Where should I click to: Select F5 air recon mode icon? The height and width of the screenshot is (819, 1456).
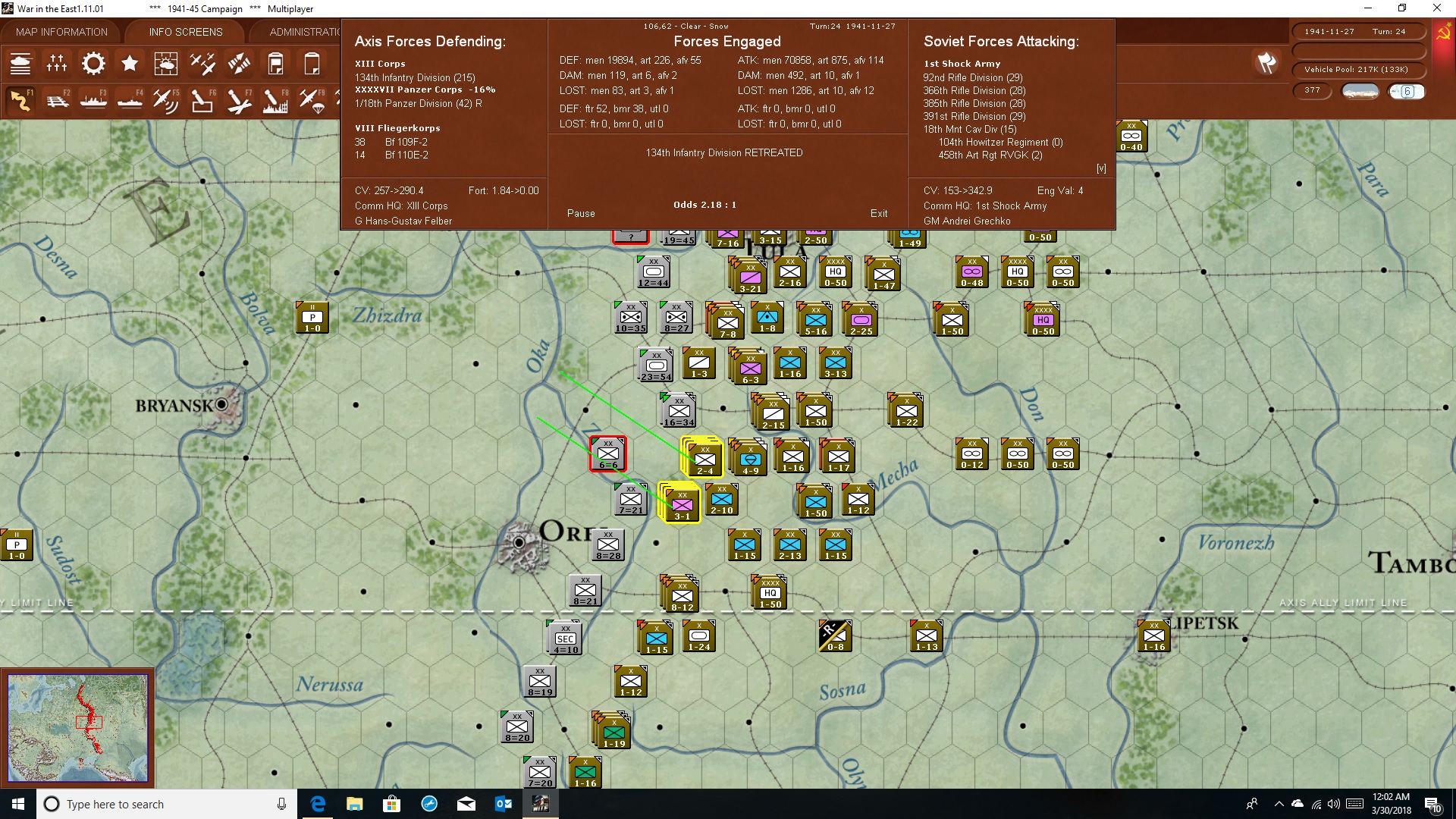pos(166,100)
